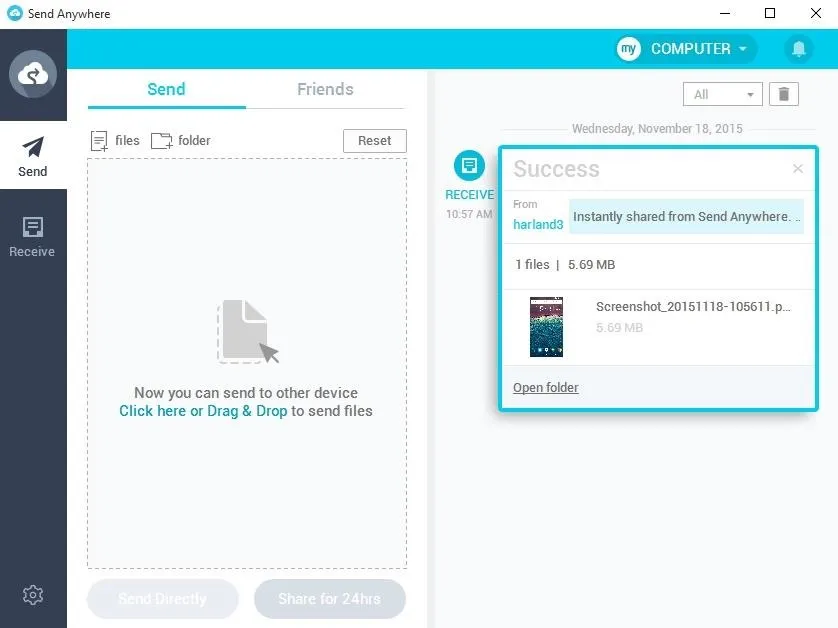
Task: Open the received screenshot thumbnail
Action: tap(546, 327)
